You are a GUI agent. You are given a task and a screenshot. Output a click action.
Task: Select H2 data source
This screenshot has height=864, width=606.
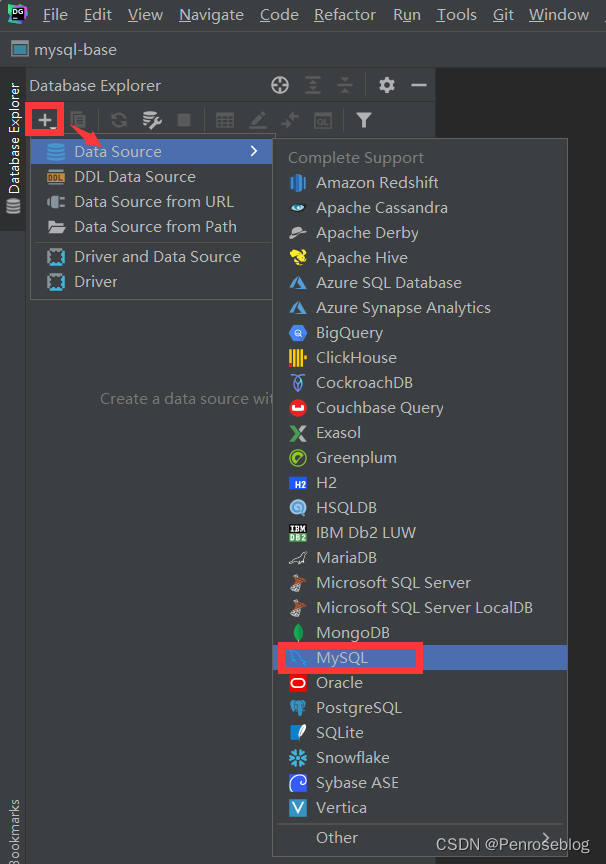pyautogui.click(x=420, y=483)
